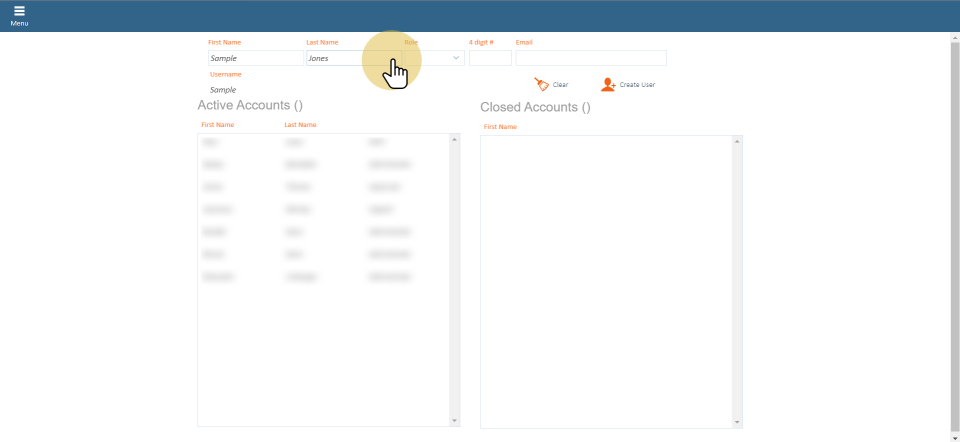Click the page scrollbar up arrow
Image resolution: width=960 pixels, height=442 pixels.
(x=954, y=38)
